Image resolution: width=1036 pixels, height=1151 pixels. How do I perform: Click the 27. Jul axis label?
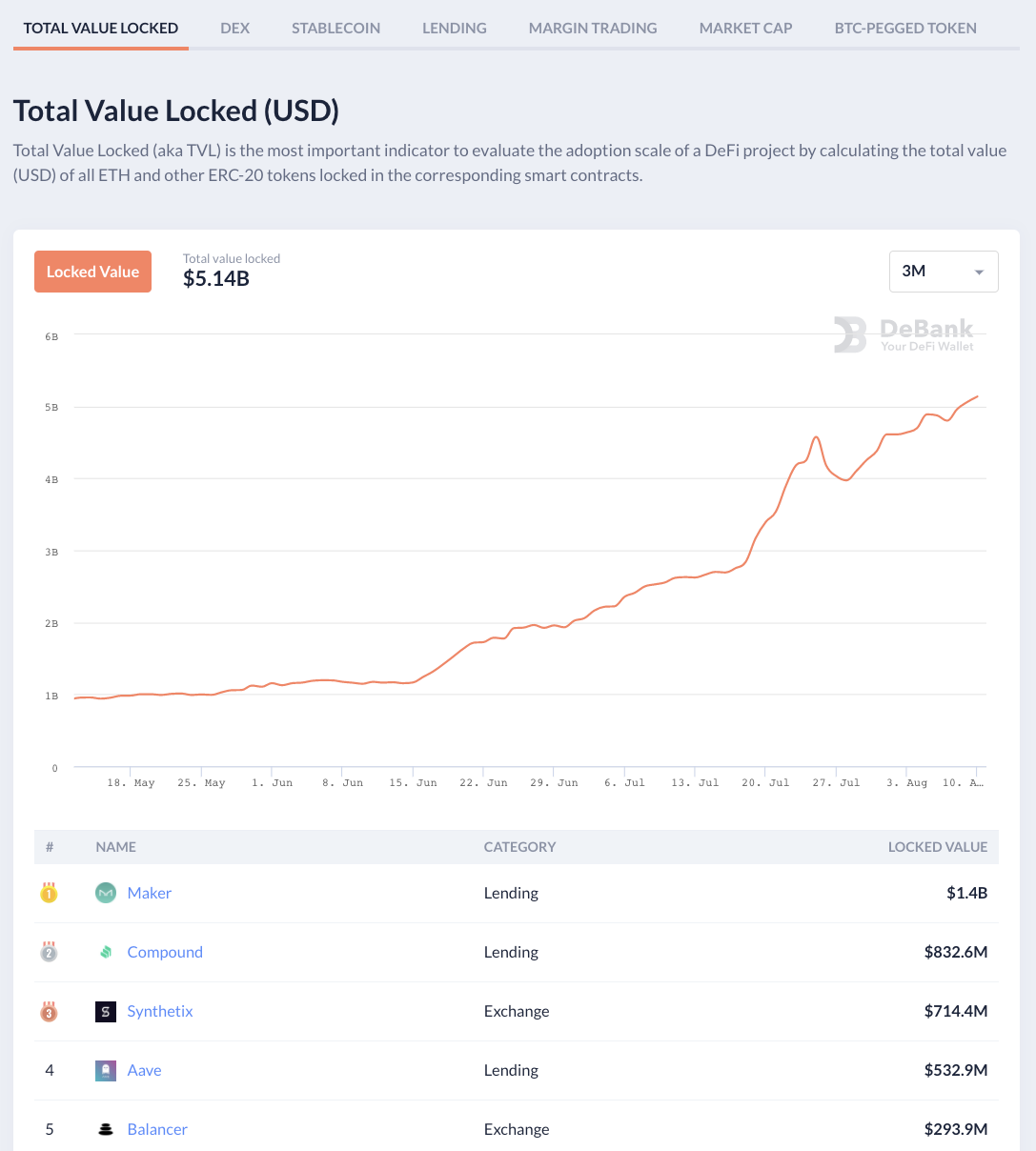[836, 782]
